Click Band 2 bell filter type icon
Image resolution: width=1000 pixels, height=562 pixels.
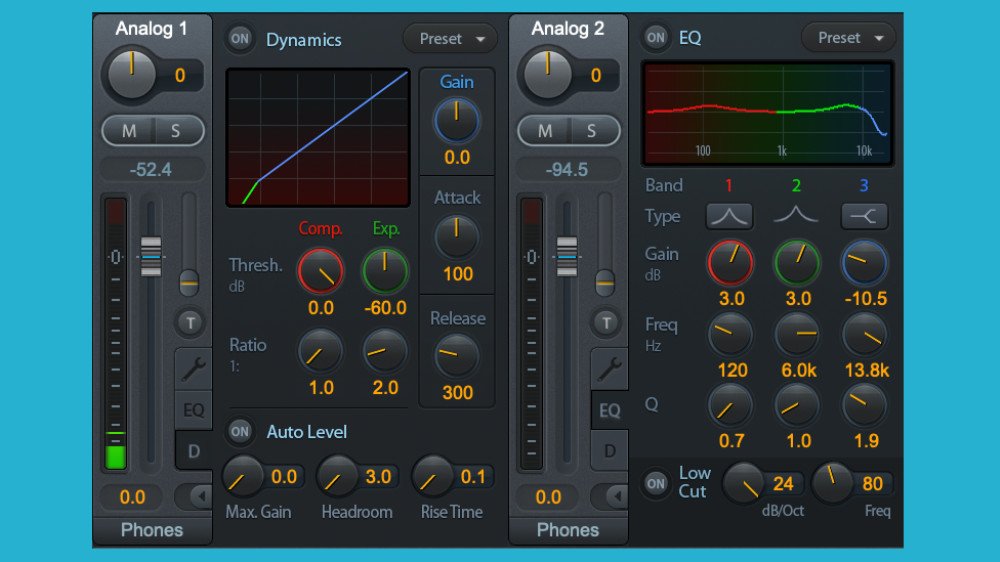pyautogui.click(x=796, y=216)
